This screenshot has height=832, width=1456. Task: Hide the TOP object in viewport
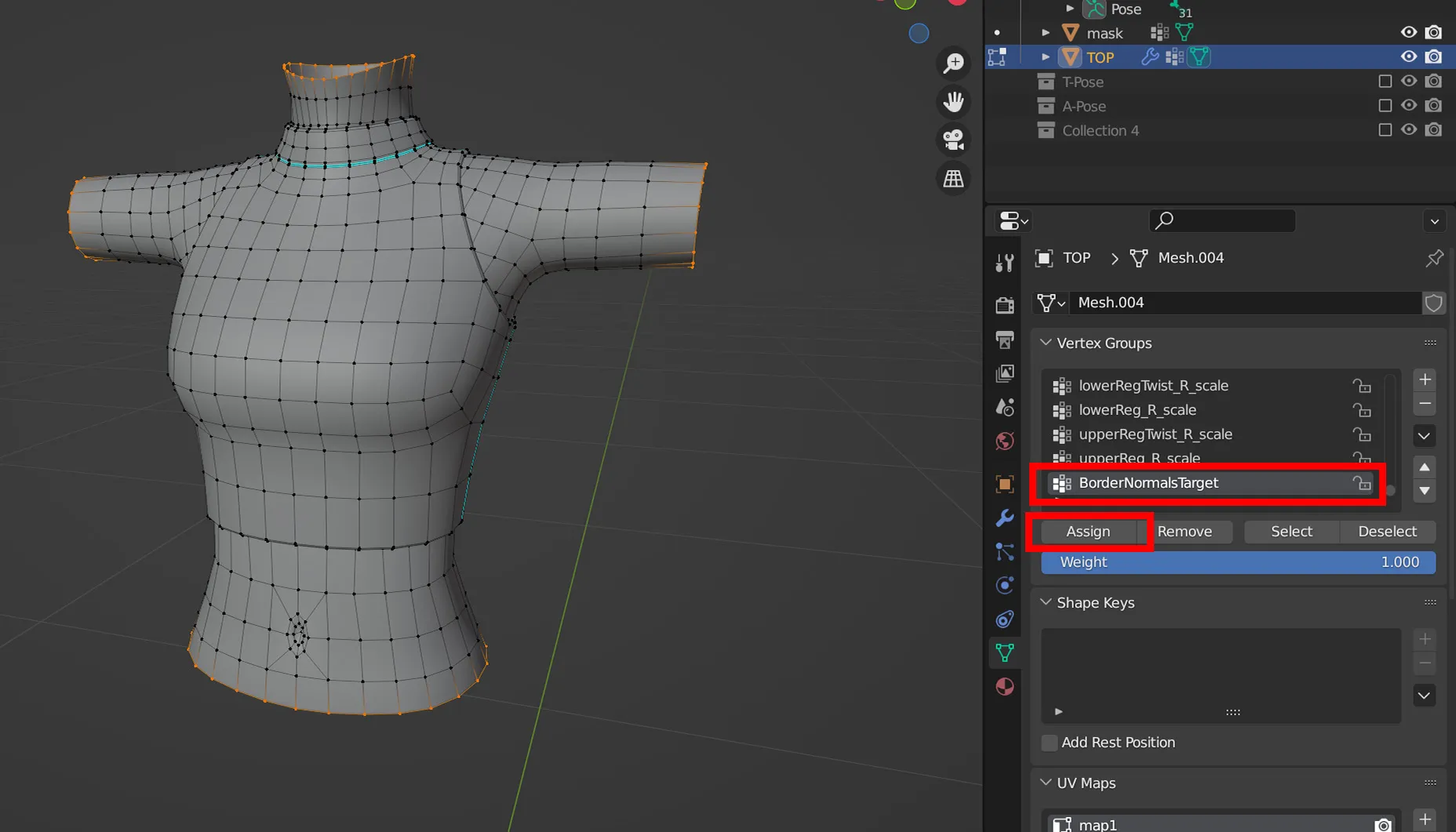1409,57
